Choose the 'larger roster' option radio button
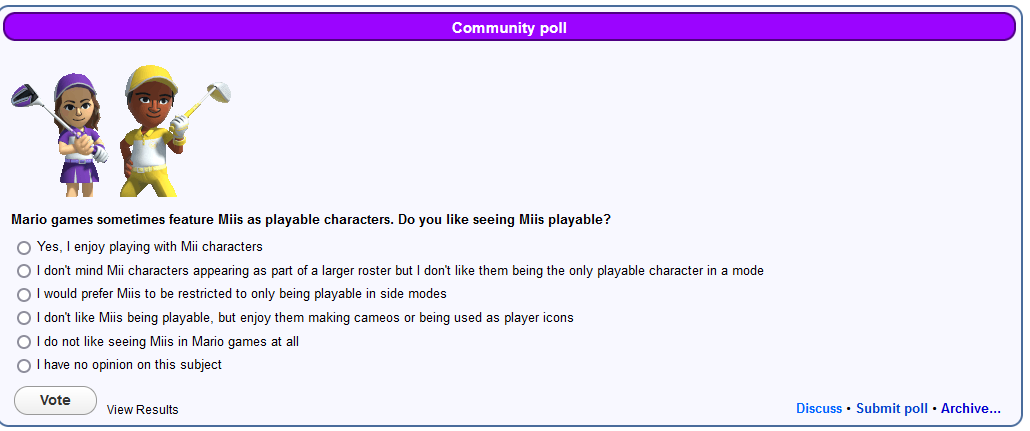 click(x=24, y=271)
